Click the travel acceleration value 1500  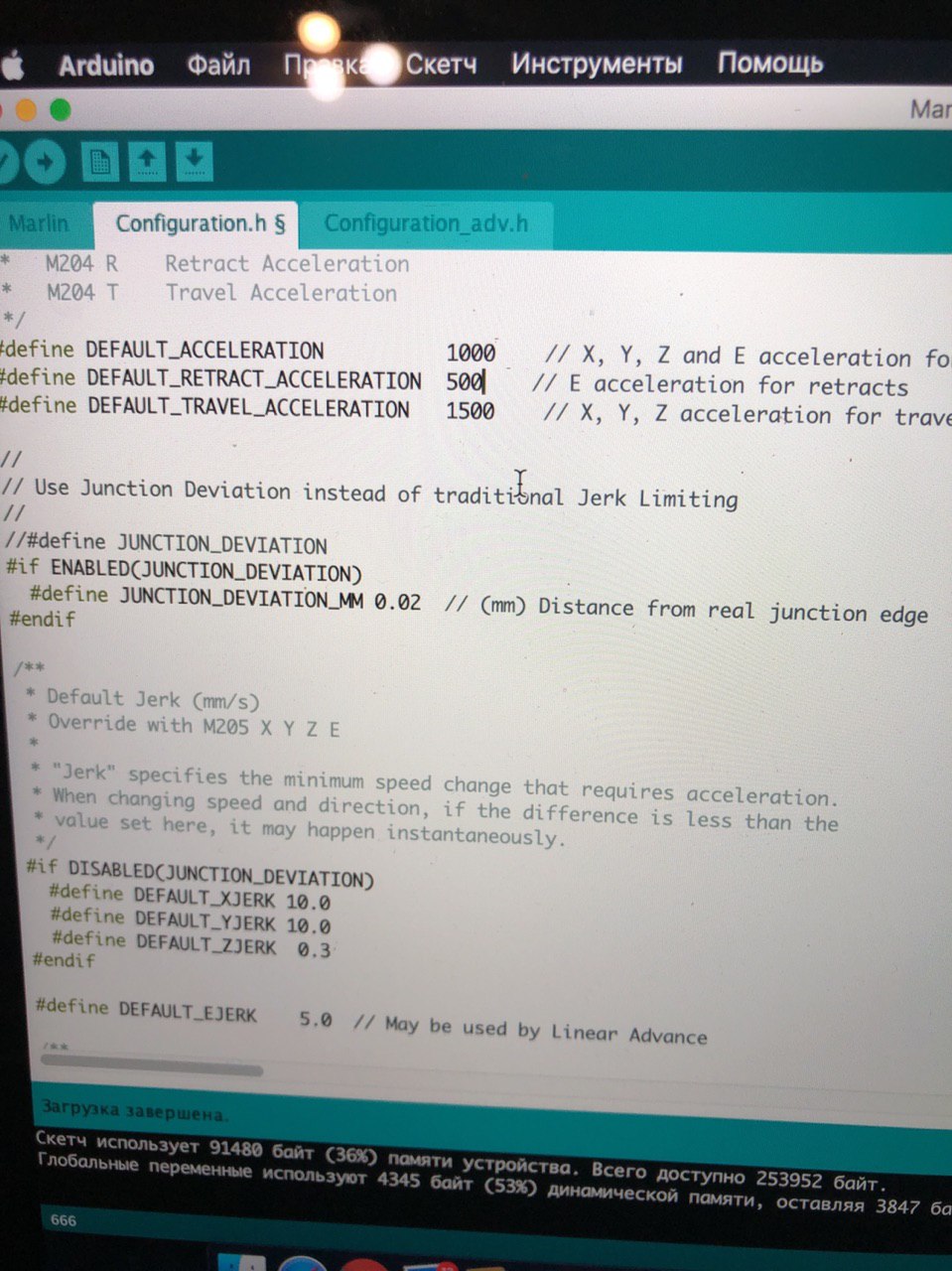[x=471, y=410]
